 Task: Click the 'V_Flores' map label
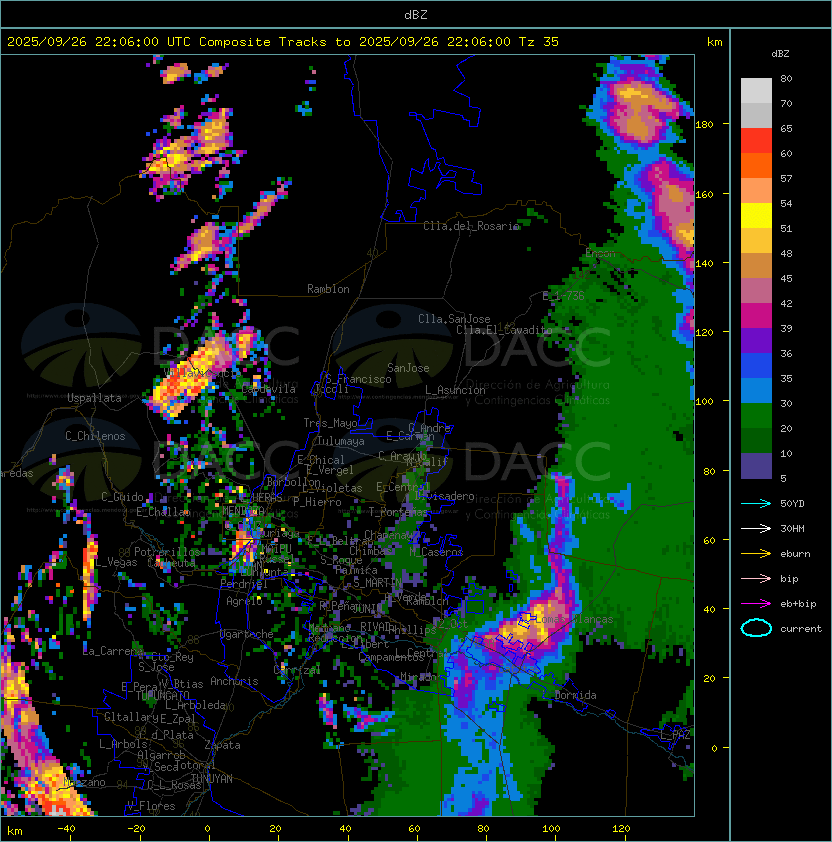151,807
